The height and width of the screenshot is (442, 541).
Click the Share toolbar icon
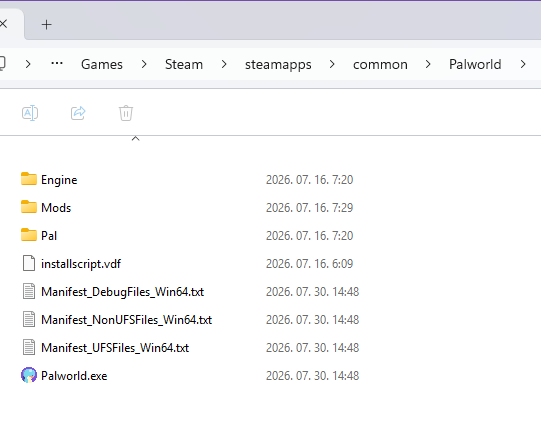point(78,113)
